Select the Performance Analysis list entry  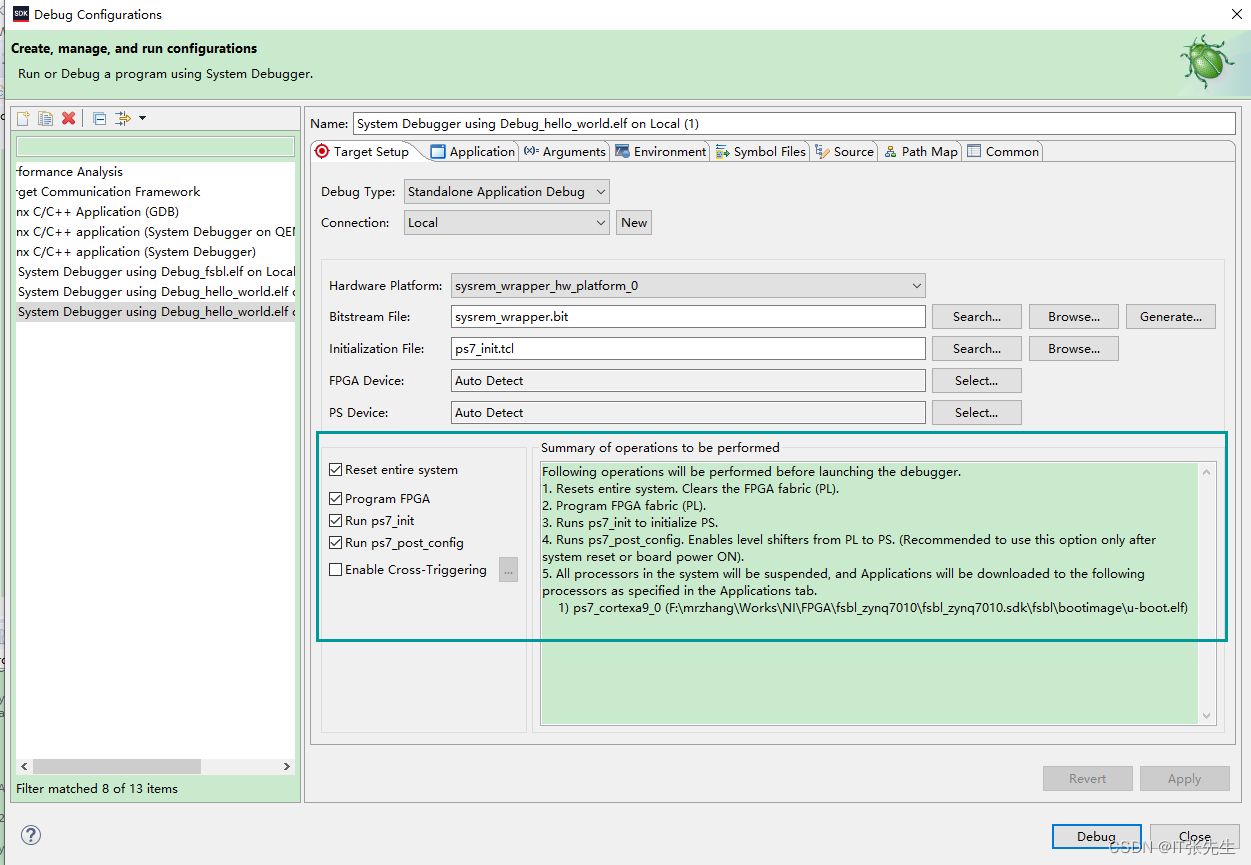(x=155, y=172)
